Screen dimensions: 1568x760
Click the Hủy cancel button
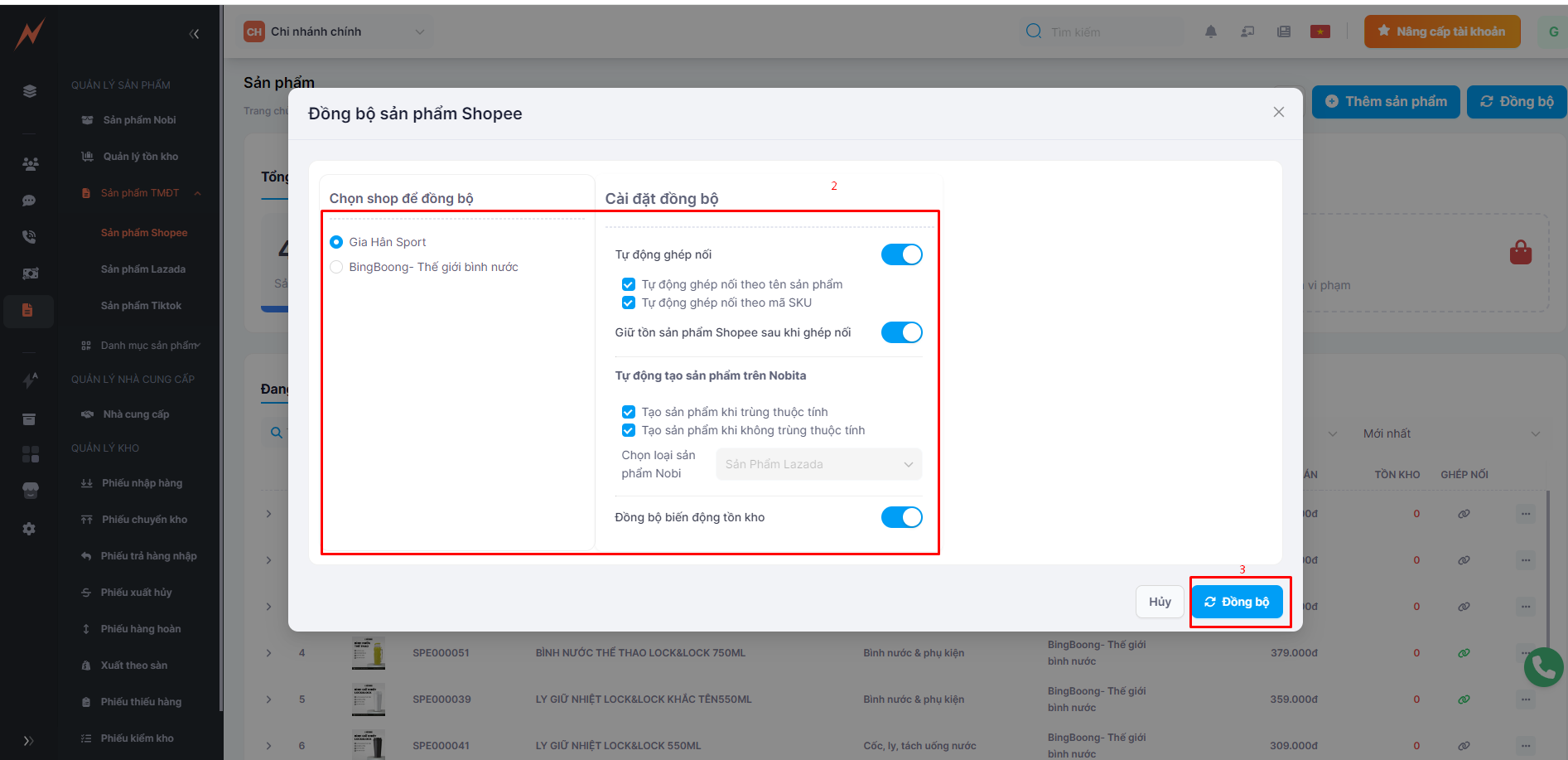1159,602
